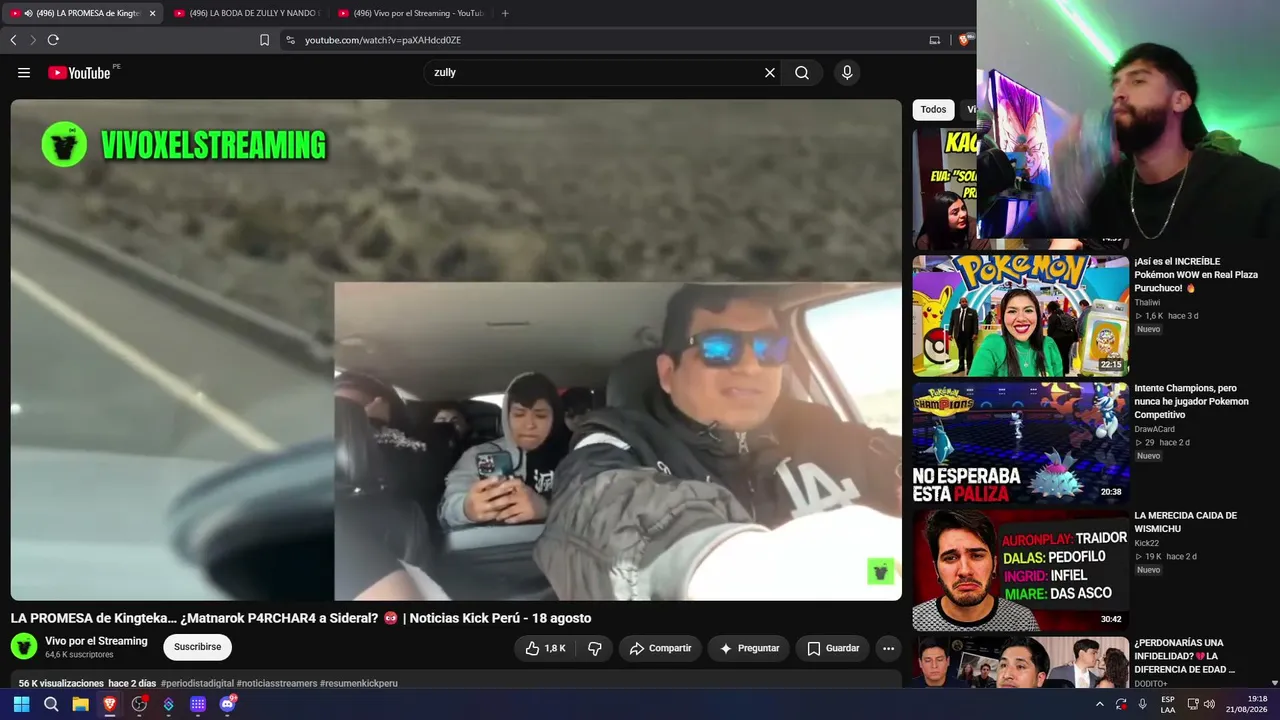Screen dimensions: 1280x720
Task: Ask about the video with Preguntar
Action: pyautogui.click(x=749, y=648)
